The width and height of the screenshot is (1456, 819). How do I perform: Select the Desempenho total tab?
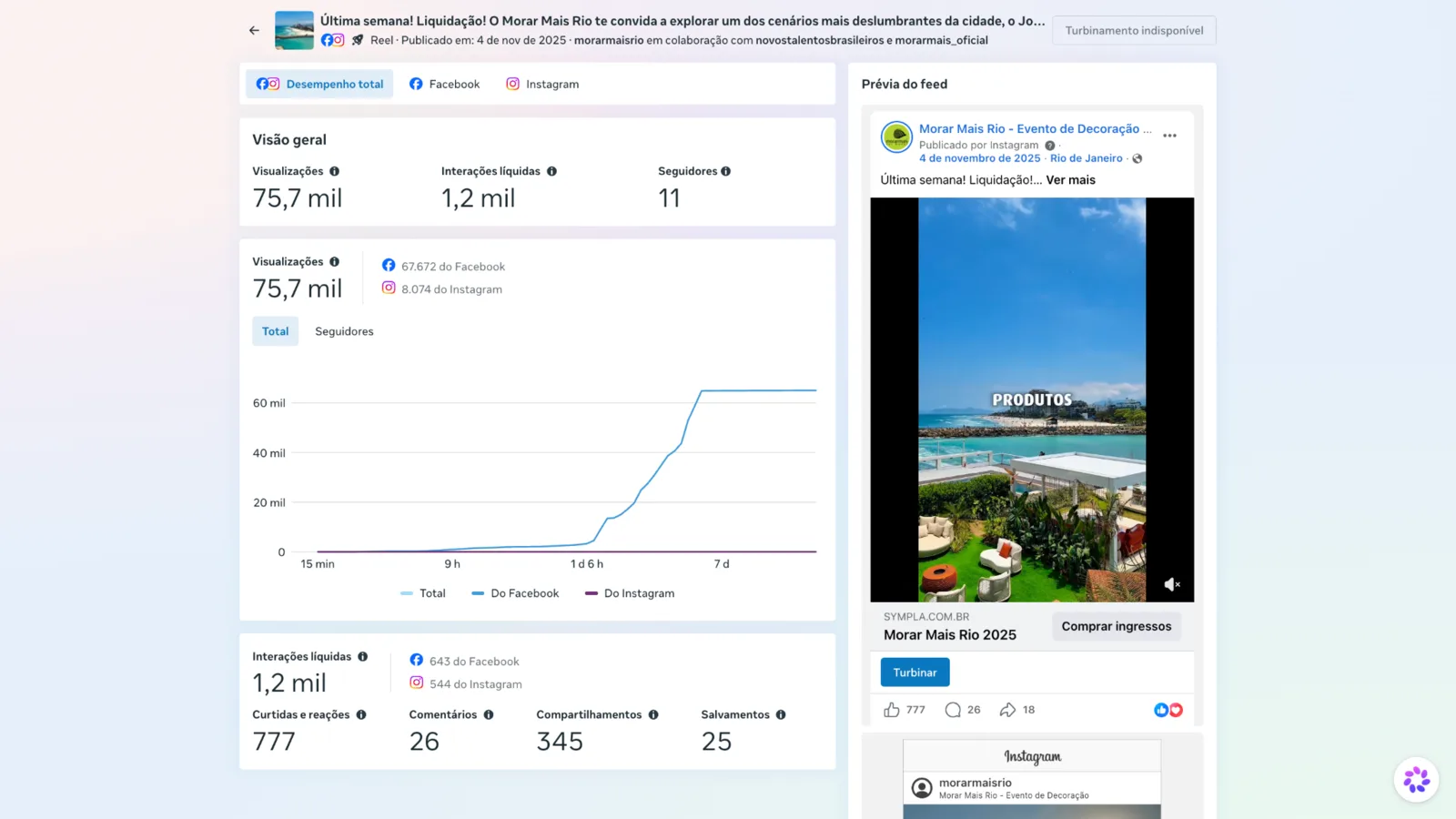click(319, 84)
